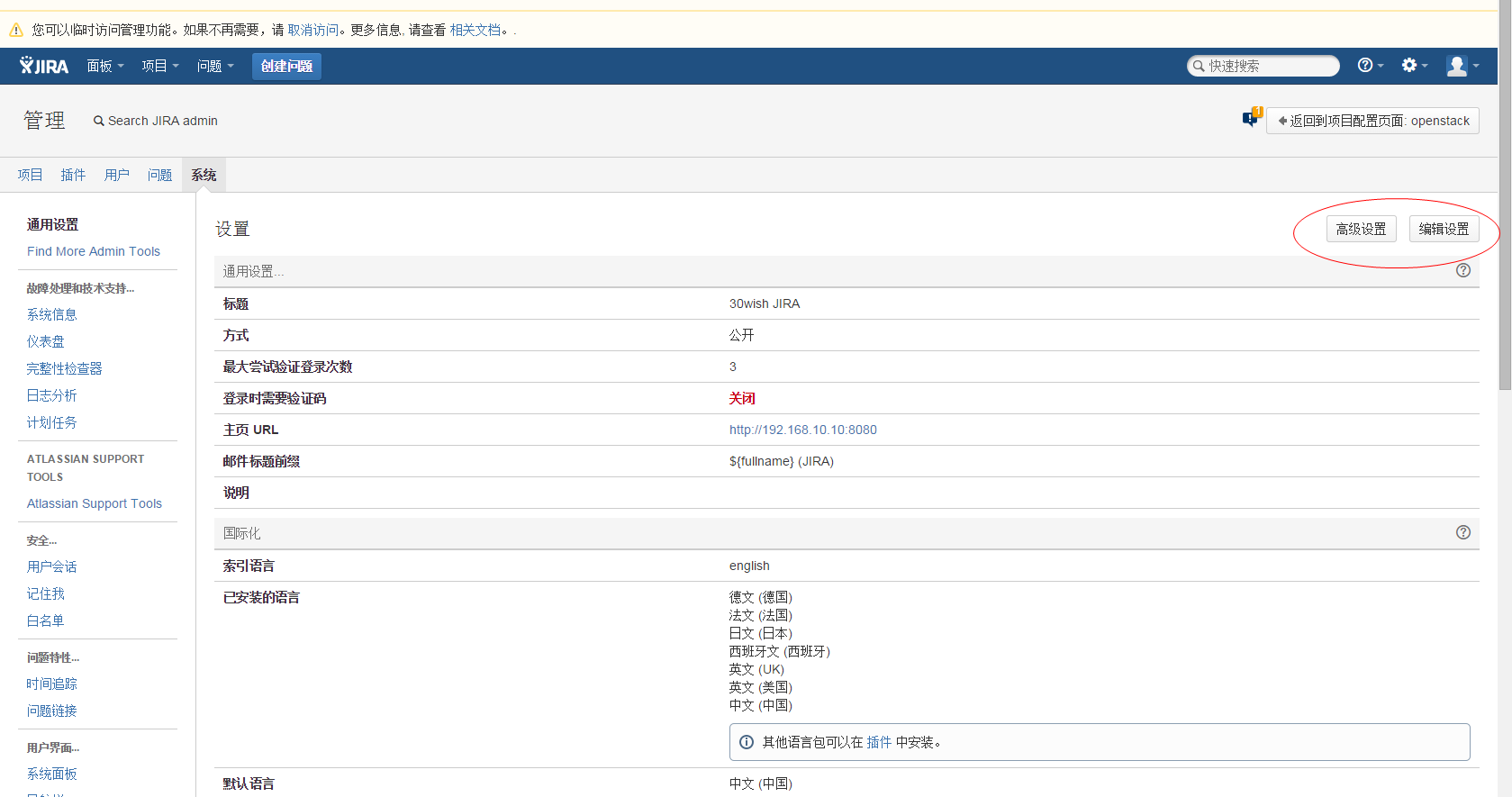Click 返回到项目配置页面 openstack button

(x=1372, y=121)
